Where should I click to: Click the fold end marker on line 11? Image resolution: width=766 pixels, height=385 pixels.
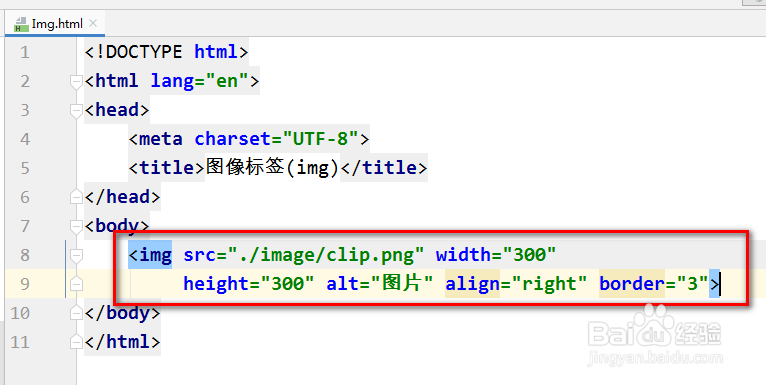click(x=76, y=342)
